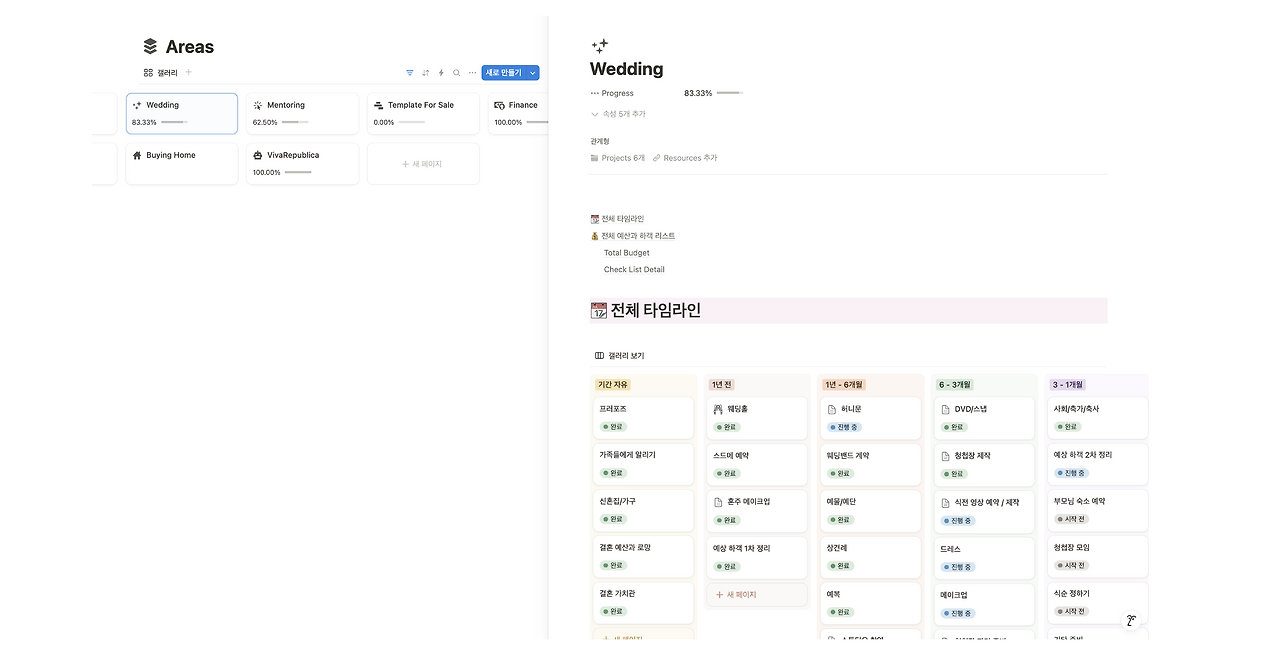Click the sort icon next to filter

point(425,72)
